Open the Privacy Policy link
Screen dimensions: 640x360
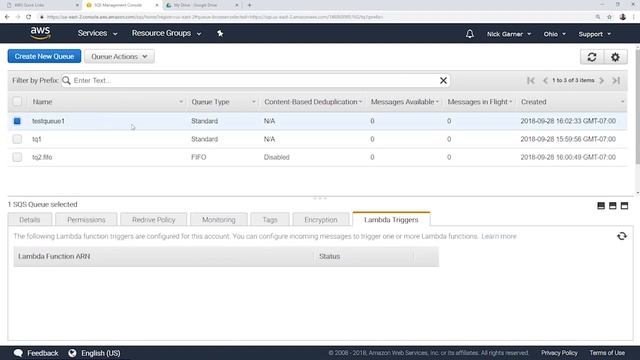click(x=559, y=353)
